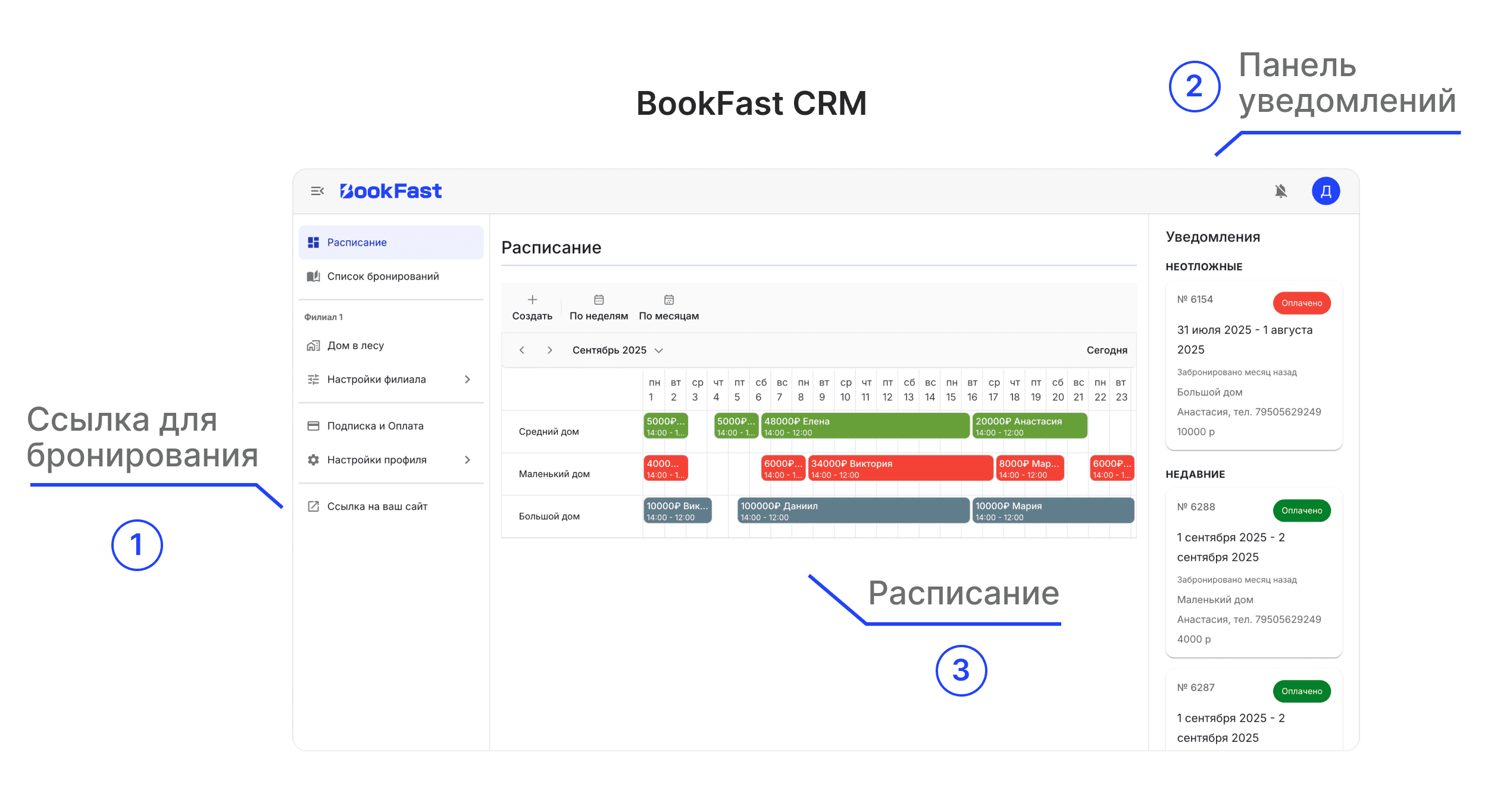The image size is (1488, 812).
Task: Expand Настройки профиля submenu chevron
Action: (x=467, y=460)
